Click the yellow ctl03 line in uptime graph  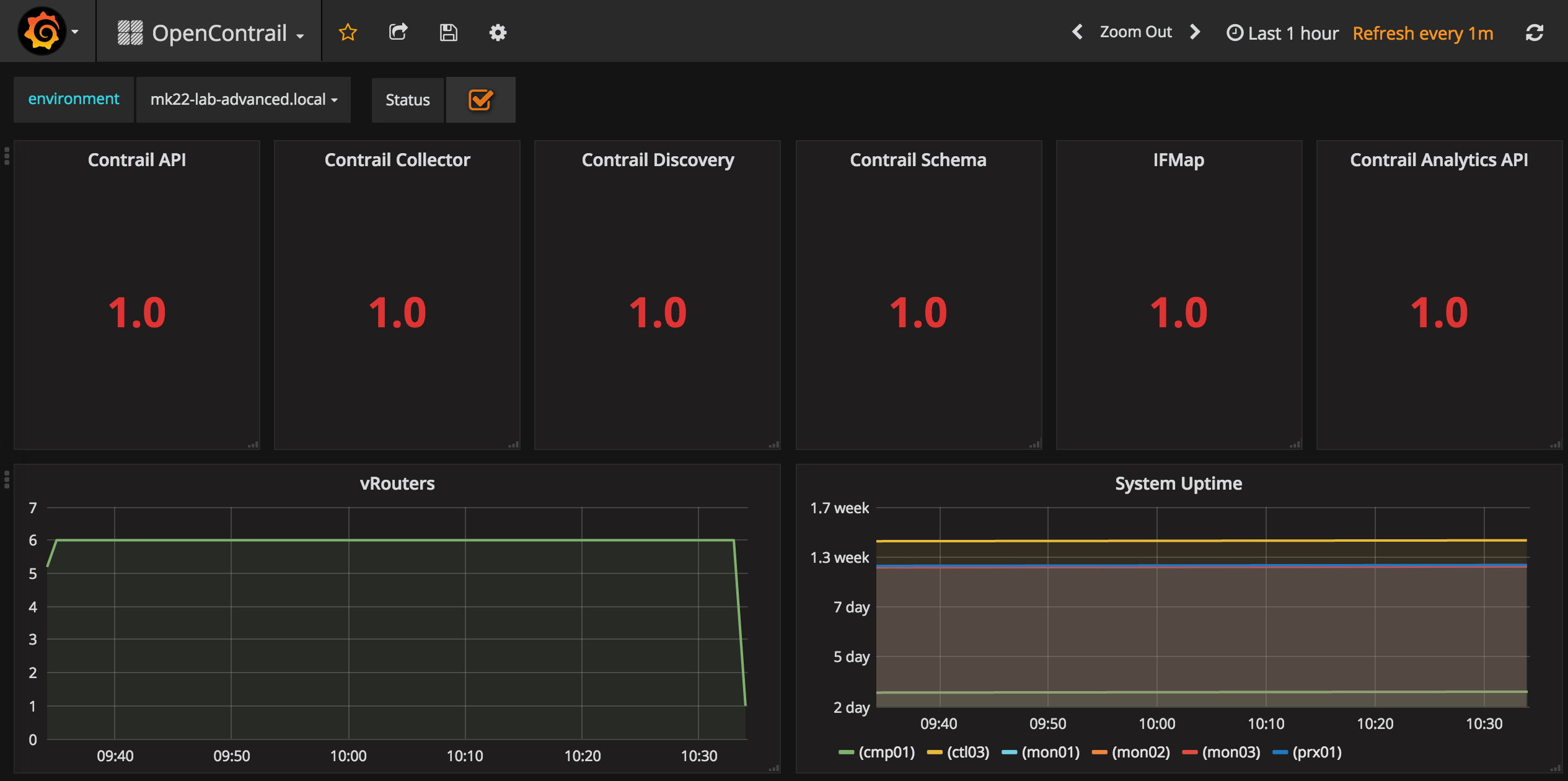1201,541
